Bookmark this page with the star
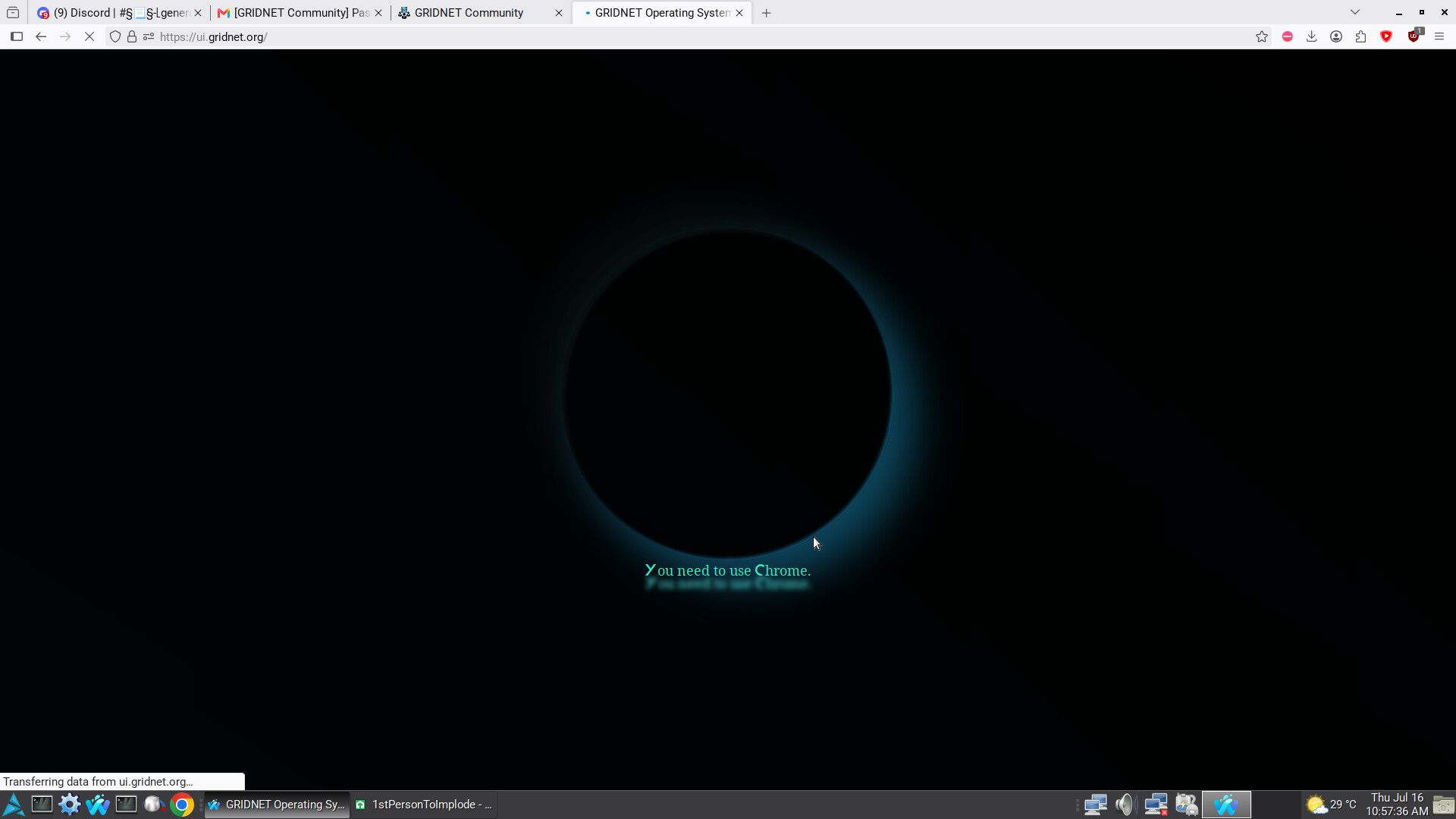The width and height of the screenshot is (1456, 819). (x=1262, y=36)
